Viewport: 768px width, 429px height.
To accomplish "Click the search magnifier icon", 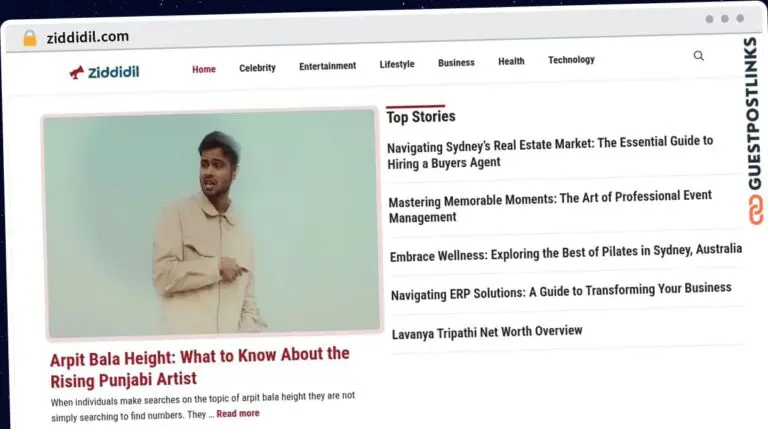I will 699,56.
